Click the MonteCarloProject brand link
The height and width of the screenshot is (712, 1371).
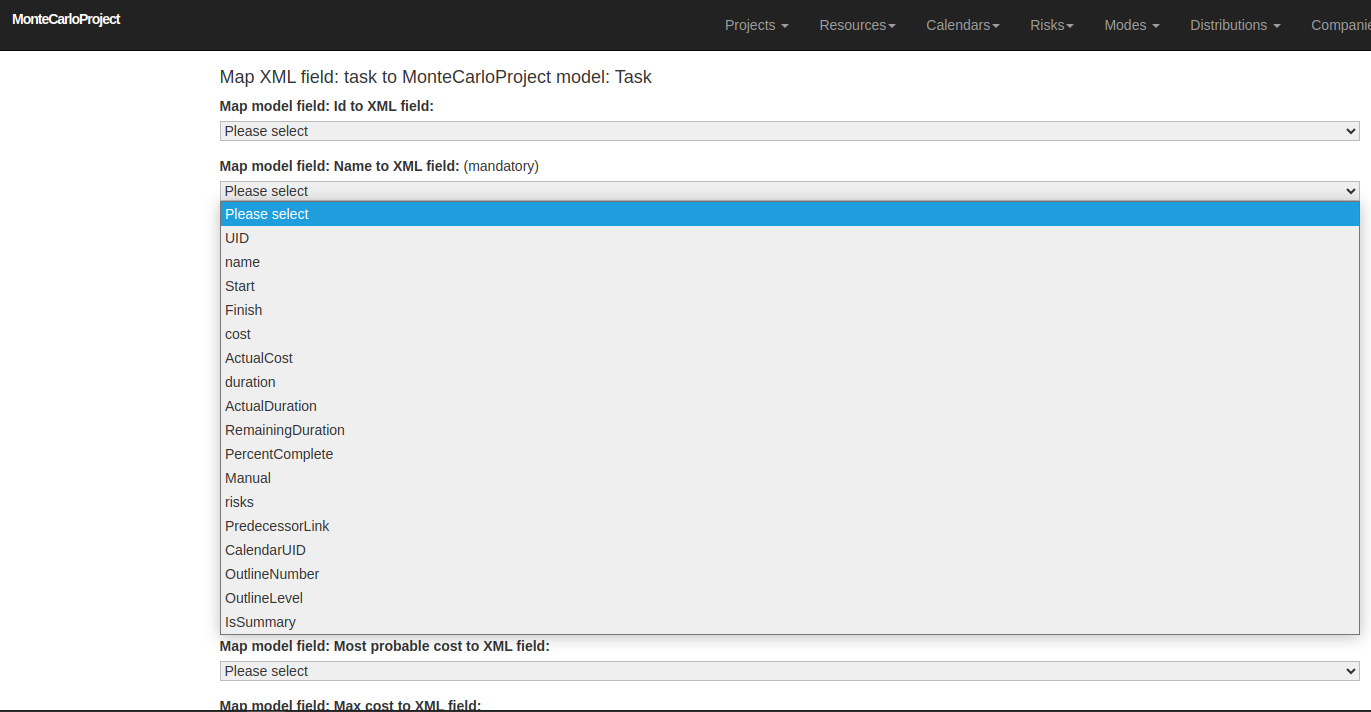[66, 19]
